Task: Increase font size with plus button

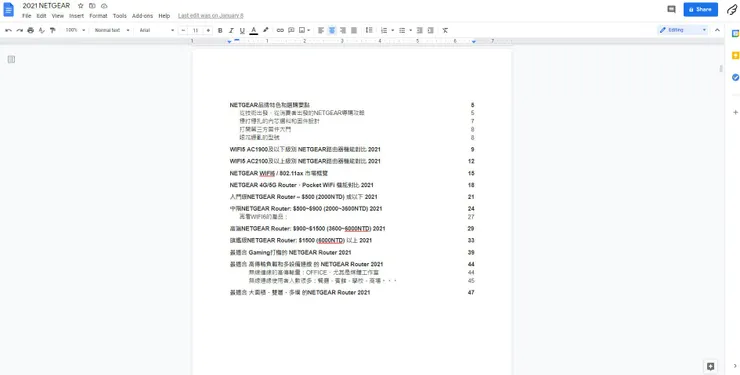Action: [x=208, y=30]
